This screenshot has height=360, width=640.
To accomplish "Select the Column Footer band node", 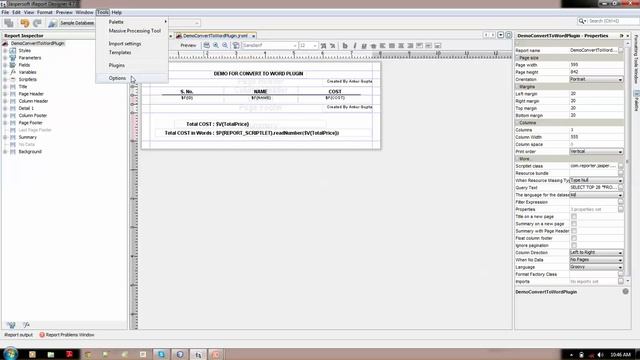I will (33, 116).
